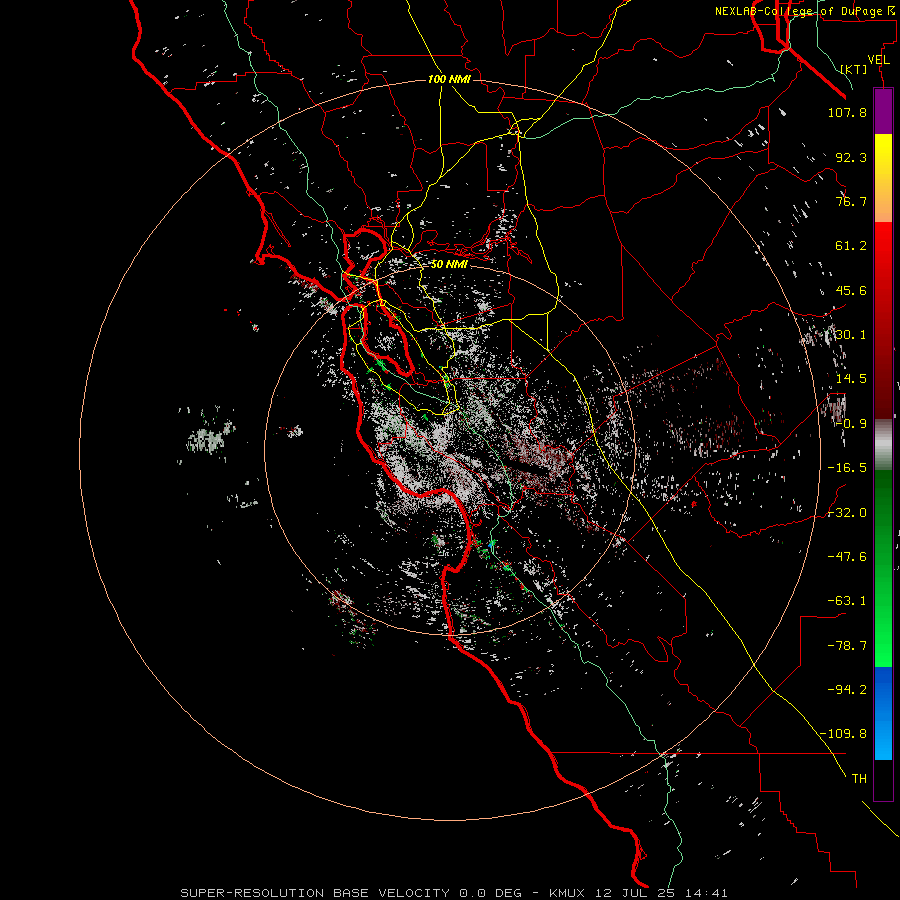This screenshot has height=900, width=900.
Task: Click the 61.2 velocity scale value
Action: pos(851,246)
